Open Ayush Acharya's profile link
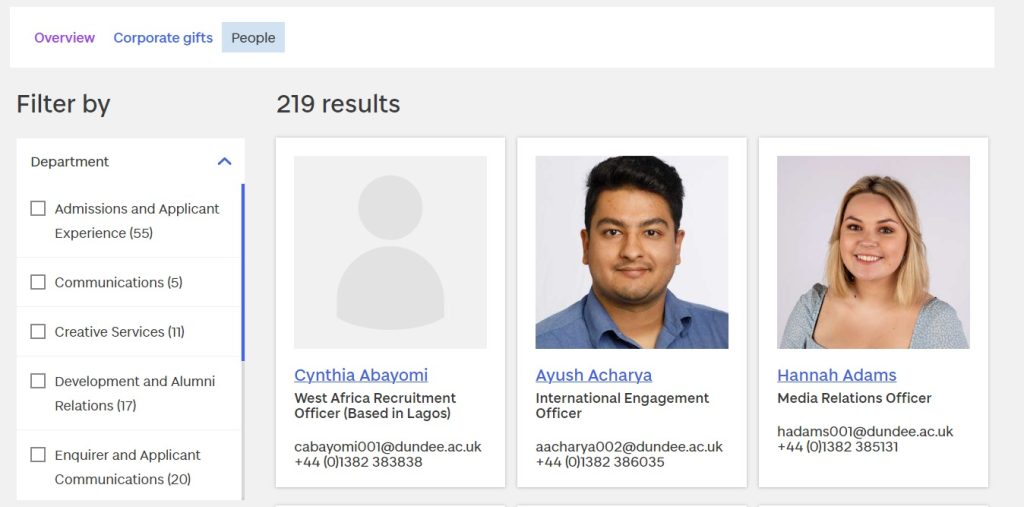The width and height of the screenshot is (1024, 507). [x=594, y=375]
